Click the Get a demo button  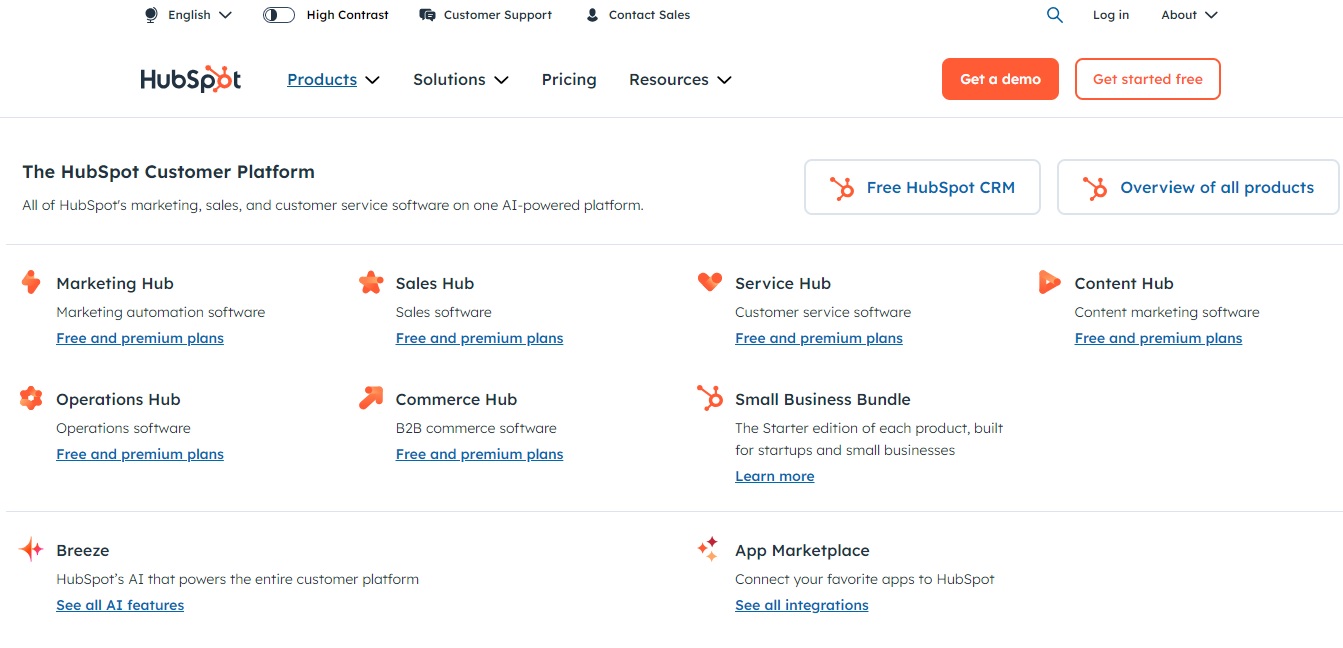[1000, 79]
